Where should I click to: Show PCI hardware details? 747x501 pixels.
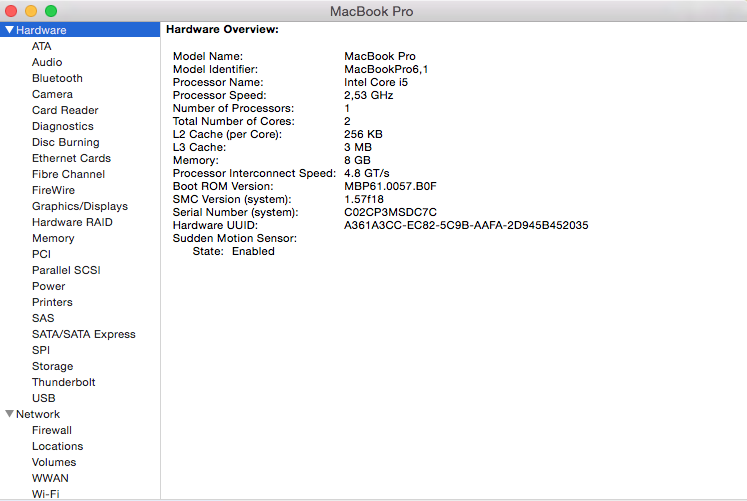click(x=41, y=254)
